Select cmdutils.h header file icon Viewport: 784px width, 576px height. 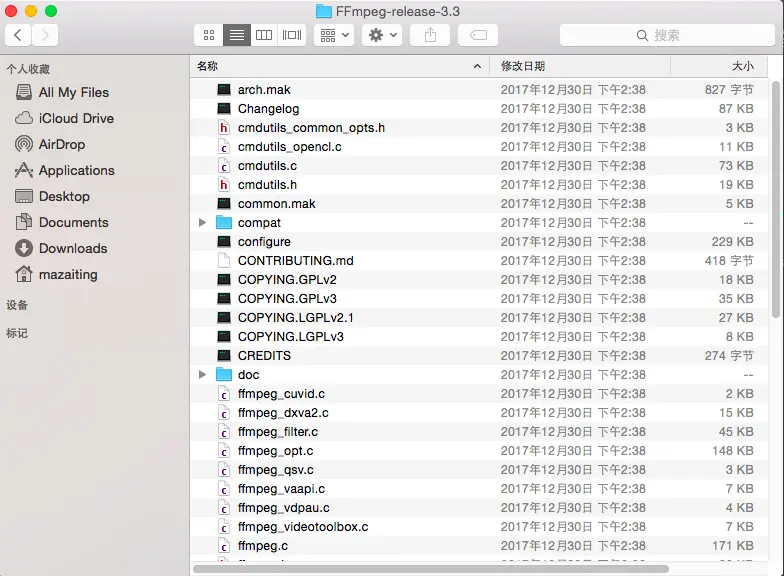tap(224, 184)
